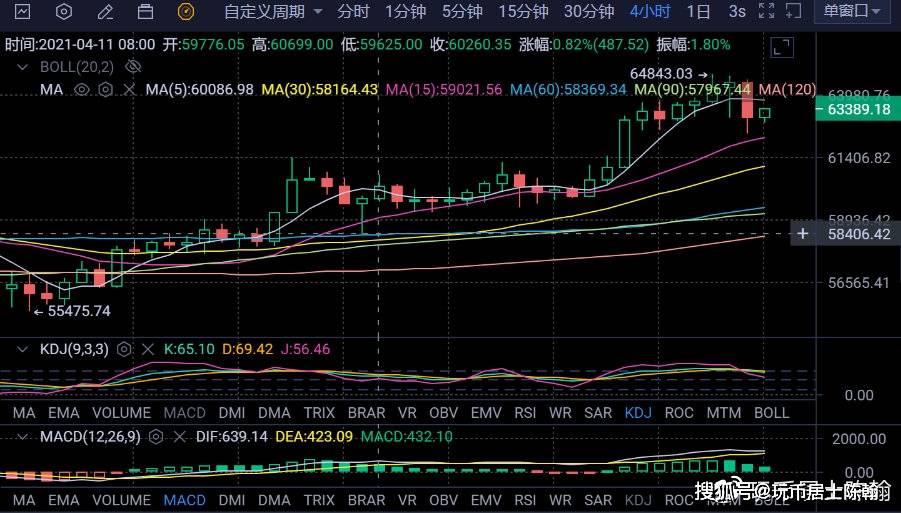Viewport: 901px width, 513px height.
Task: Choose VOLUME in the KDJ-highlighted indicator row
Action: (121, 413)
